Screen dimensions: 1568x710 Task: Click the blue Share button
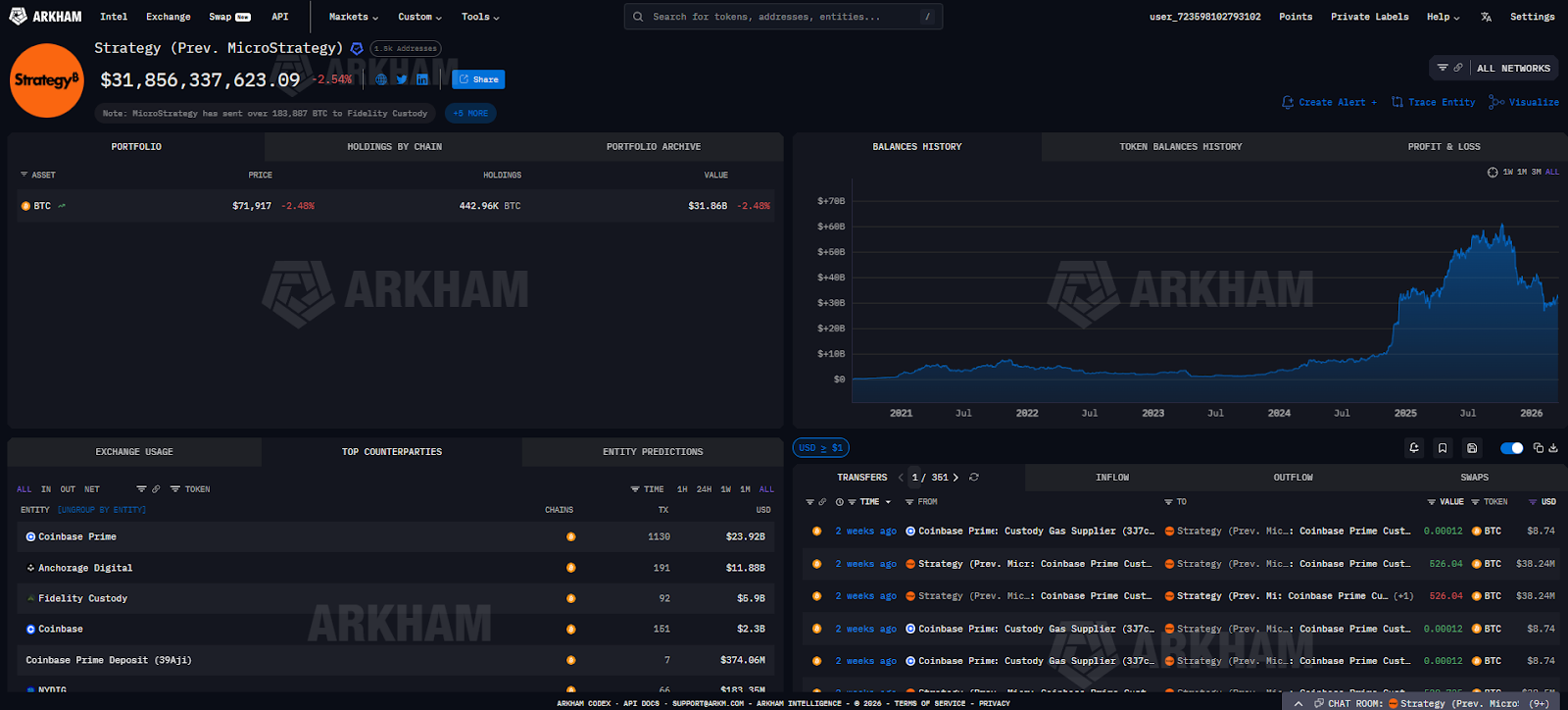pos(478,79)
